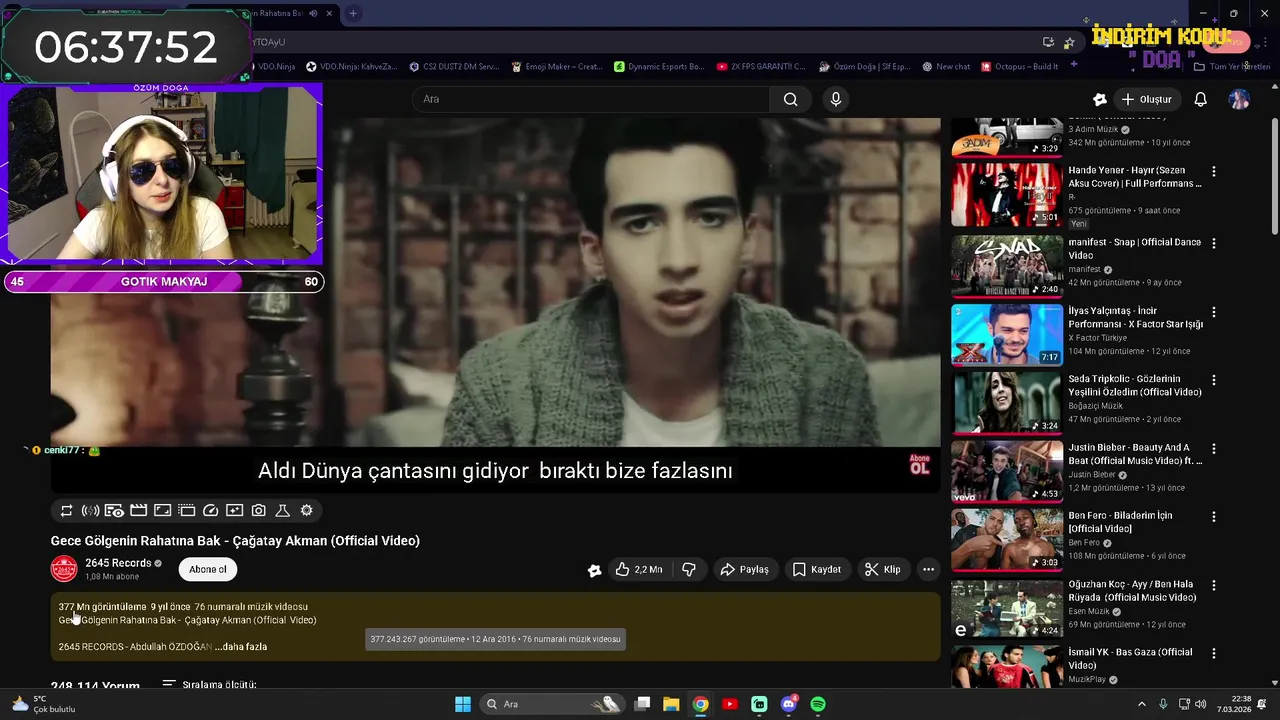This screenshot has height=720, width=1280.
Task: Open a new browser tab
Action: tap(353, 13)
